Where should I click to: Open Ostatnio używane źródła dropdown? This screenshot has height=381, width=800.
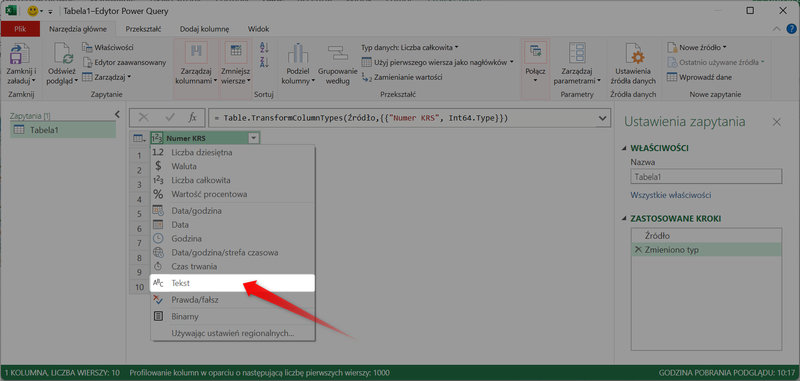715,62
